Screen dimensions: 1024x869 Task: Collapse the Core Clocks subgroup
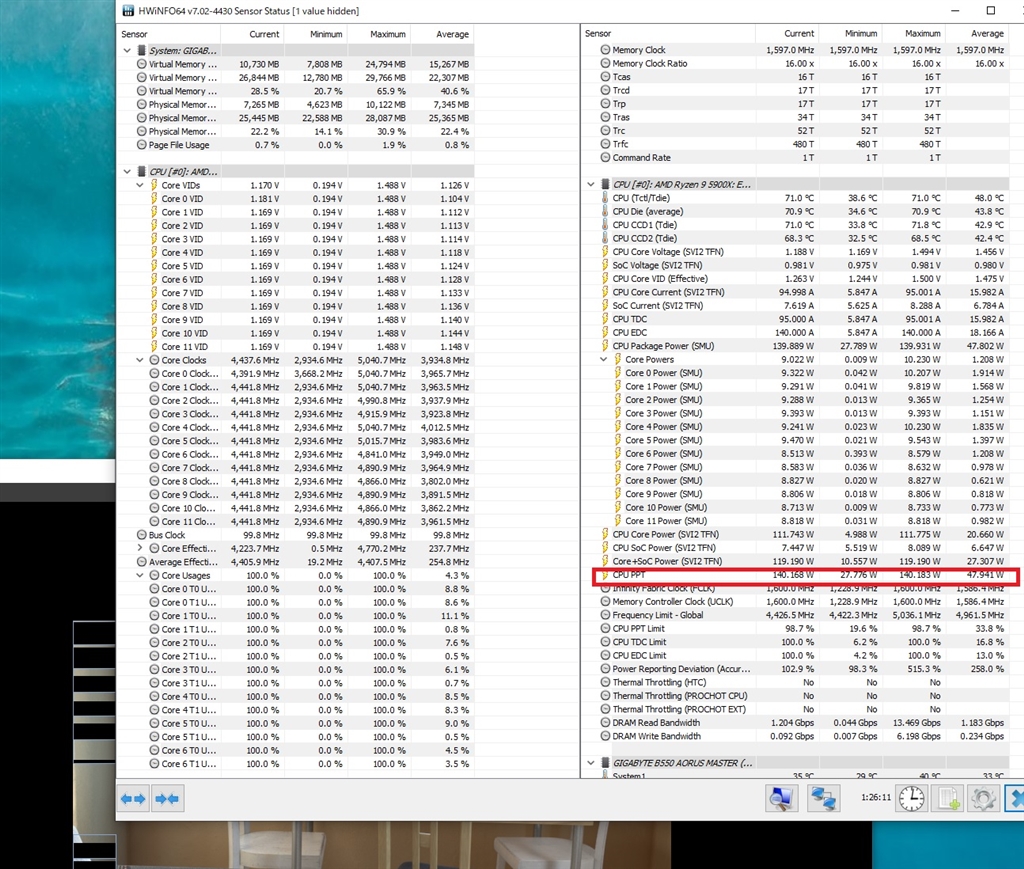point(140,360)
